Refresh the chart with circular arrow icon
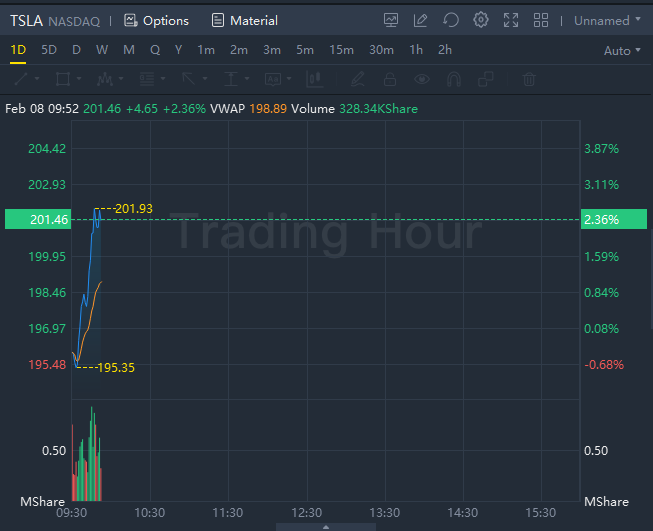The width and height of the screenshot is (653, 531). (x=451, y=20)
